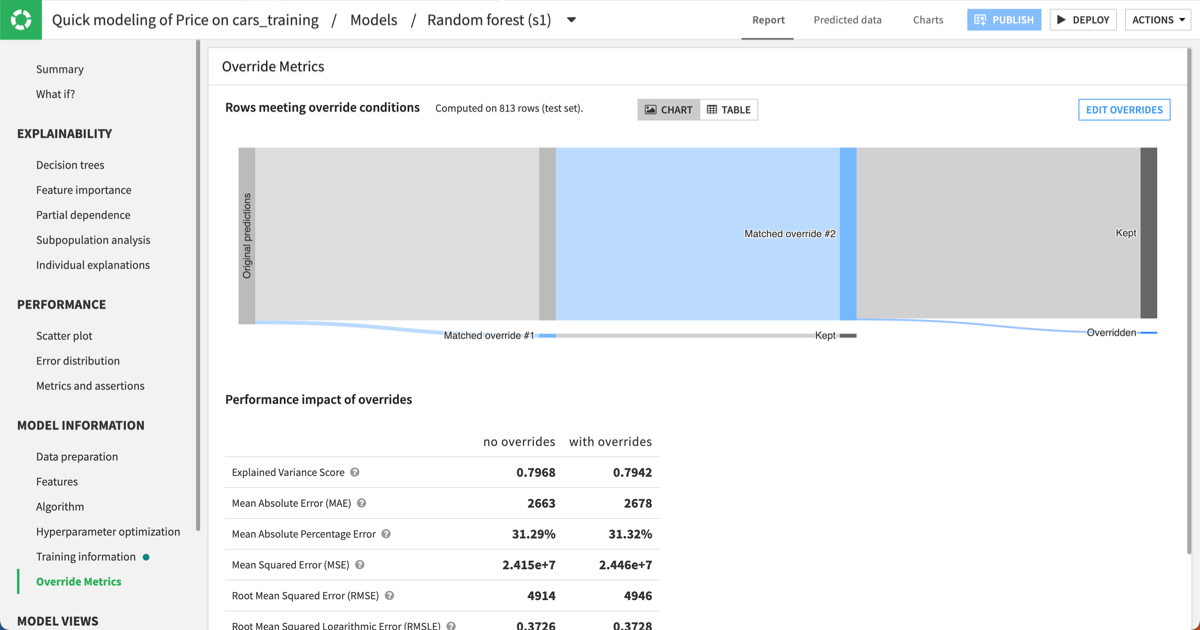This screenshot has width=1200, height=630.
Task: Click the Mean Absolute Error help icon
Action: 362,503
